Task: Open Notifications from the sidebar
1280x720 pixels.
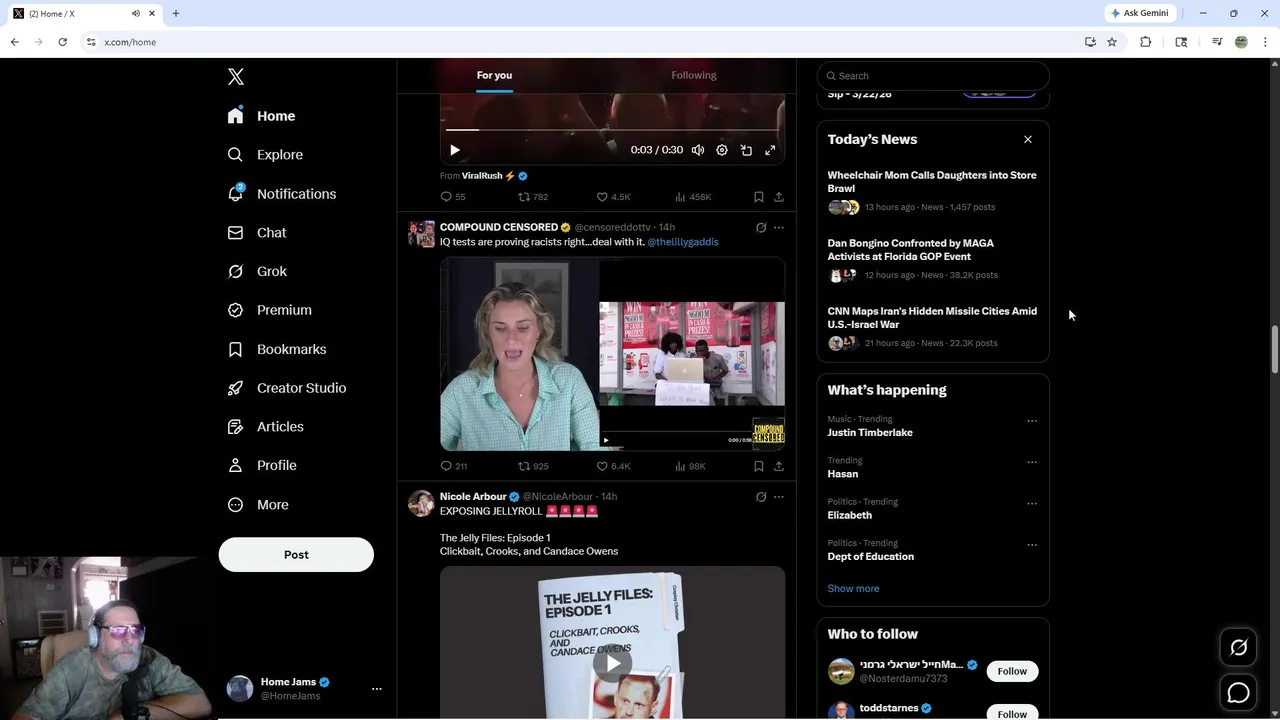Action: (281, 194)
